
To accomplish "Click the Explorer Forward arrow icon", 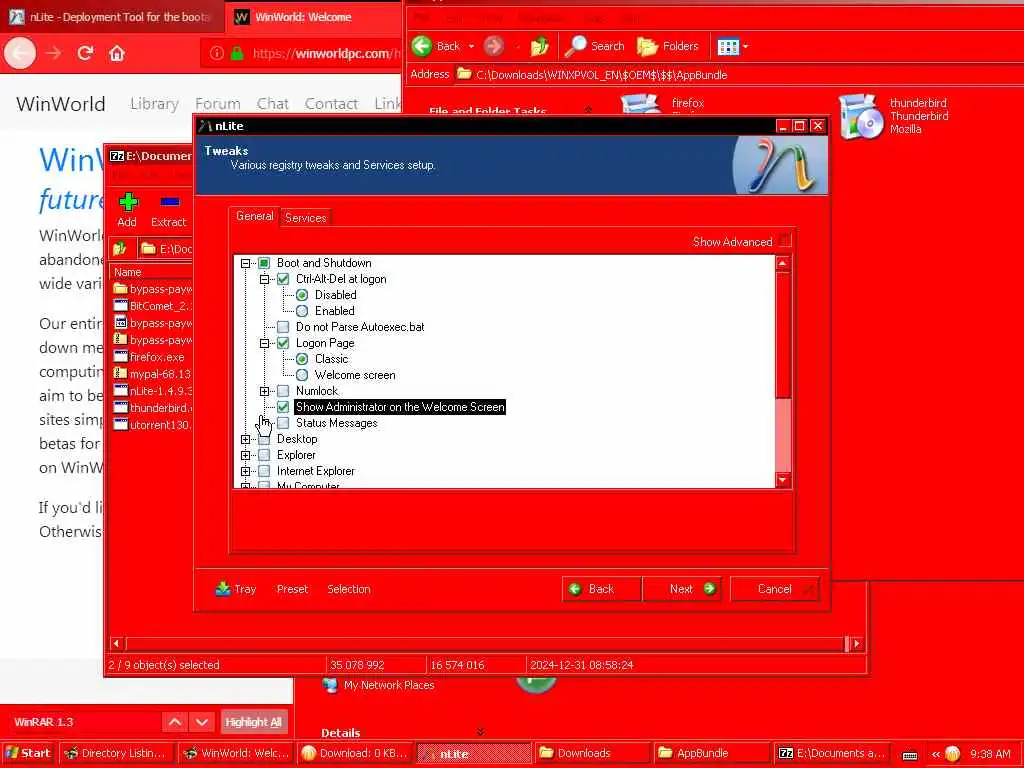I will [494, 46].
